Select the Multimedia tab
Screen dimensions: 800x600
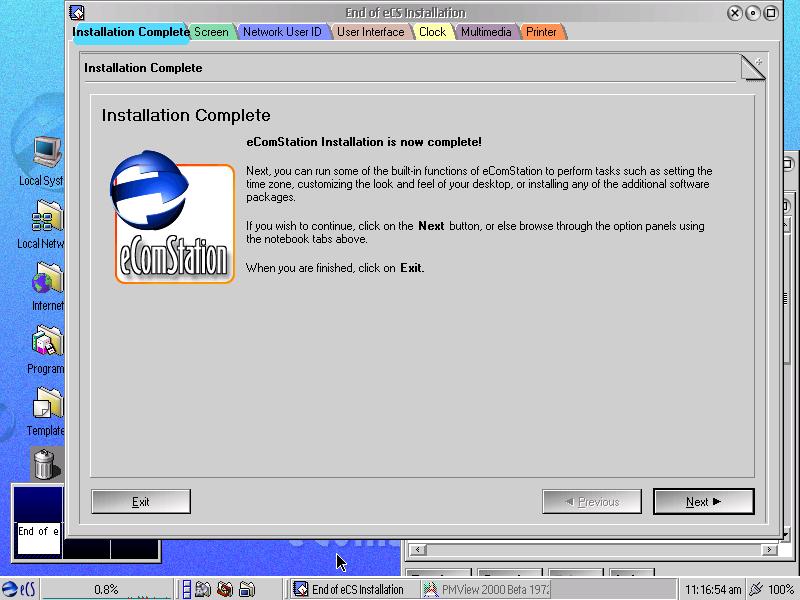[486, 32]
